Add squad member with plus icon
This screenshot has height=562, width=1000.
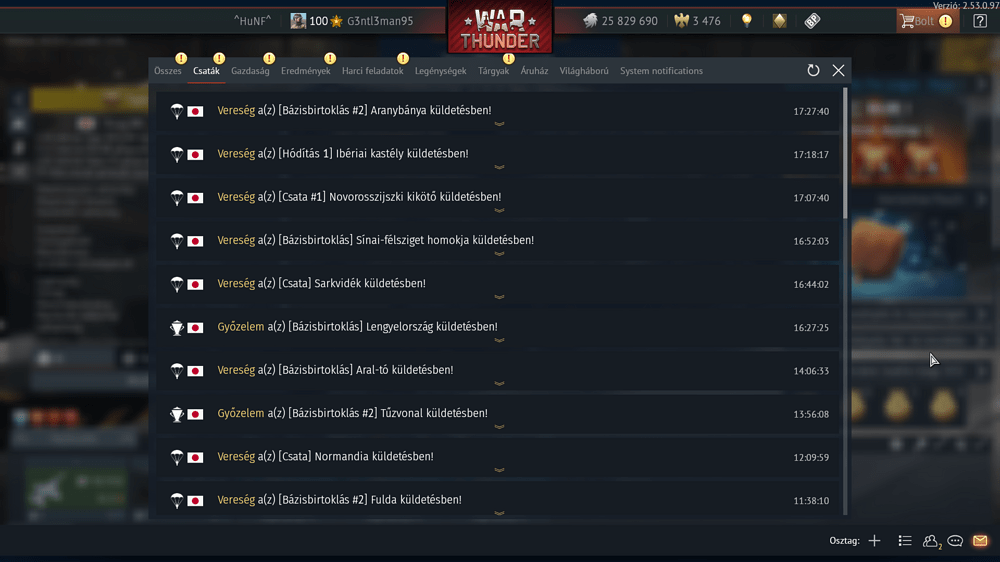pyautogui.click(x=874, y=540)
